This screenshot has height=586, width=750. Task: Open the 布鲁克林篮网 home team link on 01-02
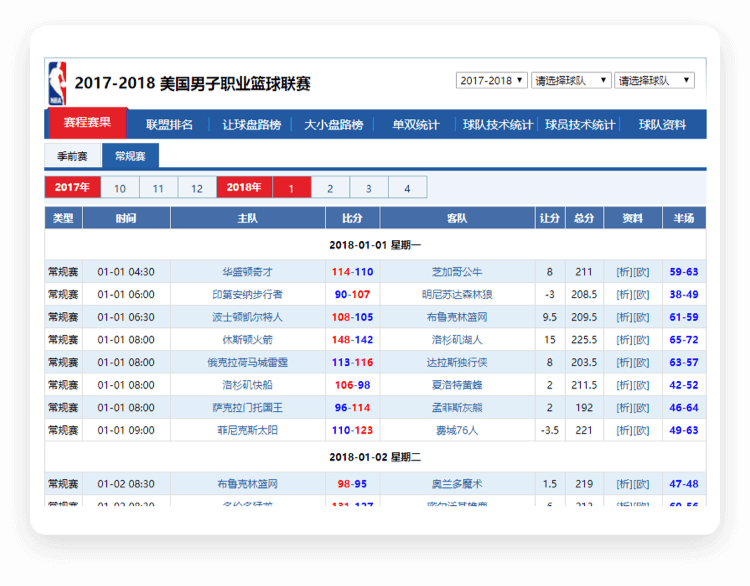[x=247, y=484]
